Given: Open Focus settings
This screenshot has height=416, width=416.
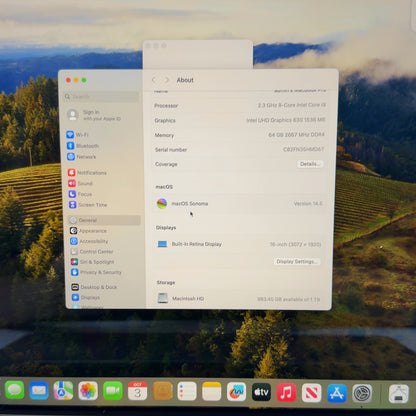Looking at the screenshot, I should [x=80, y=194].
